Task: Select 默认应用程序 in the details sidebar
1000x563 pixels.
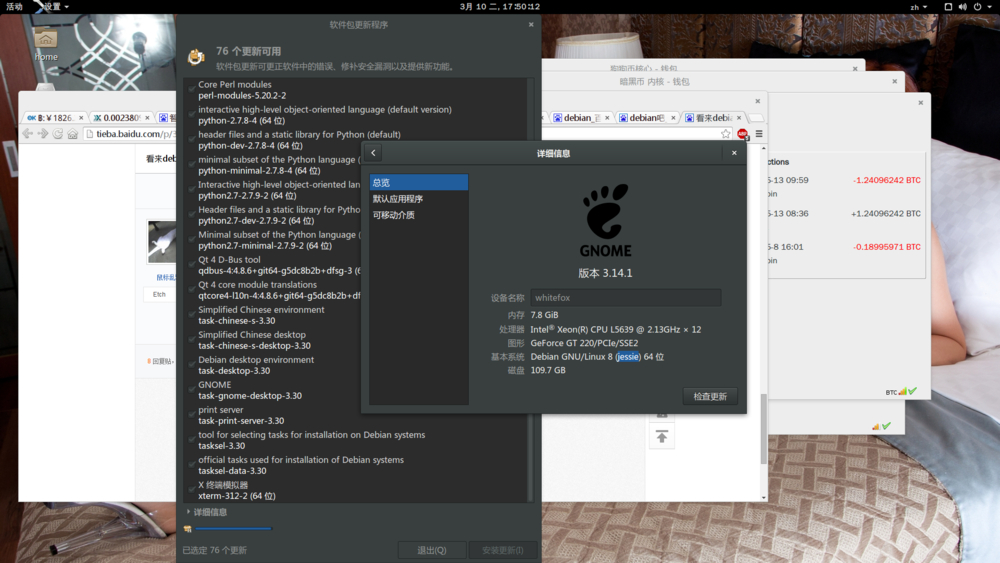Action: point(418,199)
